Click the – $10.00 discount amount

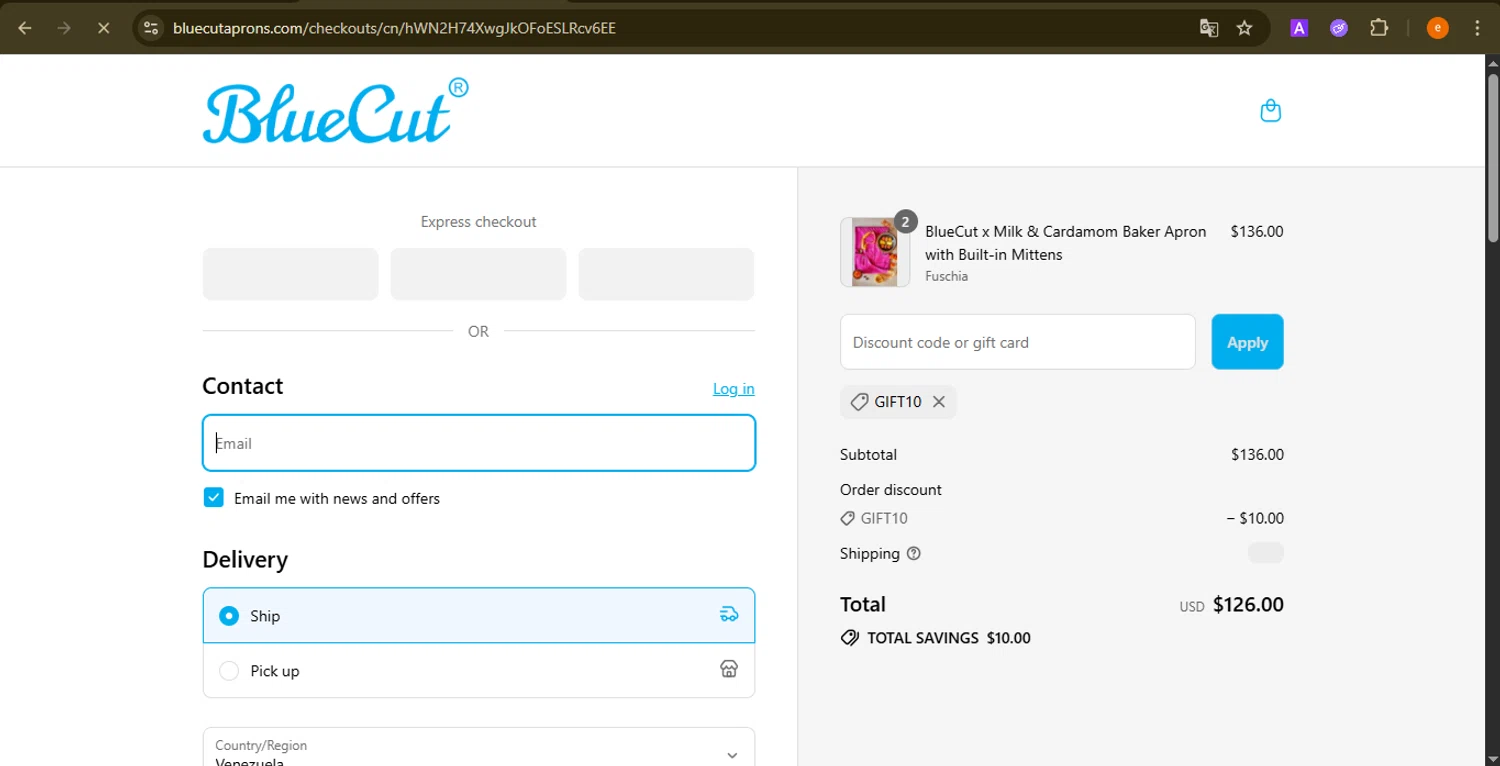click(x=1255, y=518)
